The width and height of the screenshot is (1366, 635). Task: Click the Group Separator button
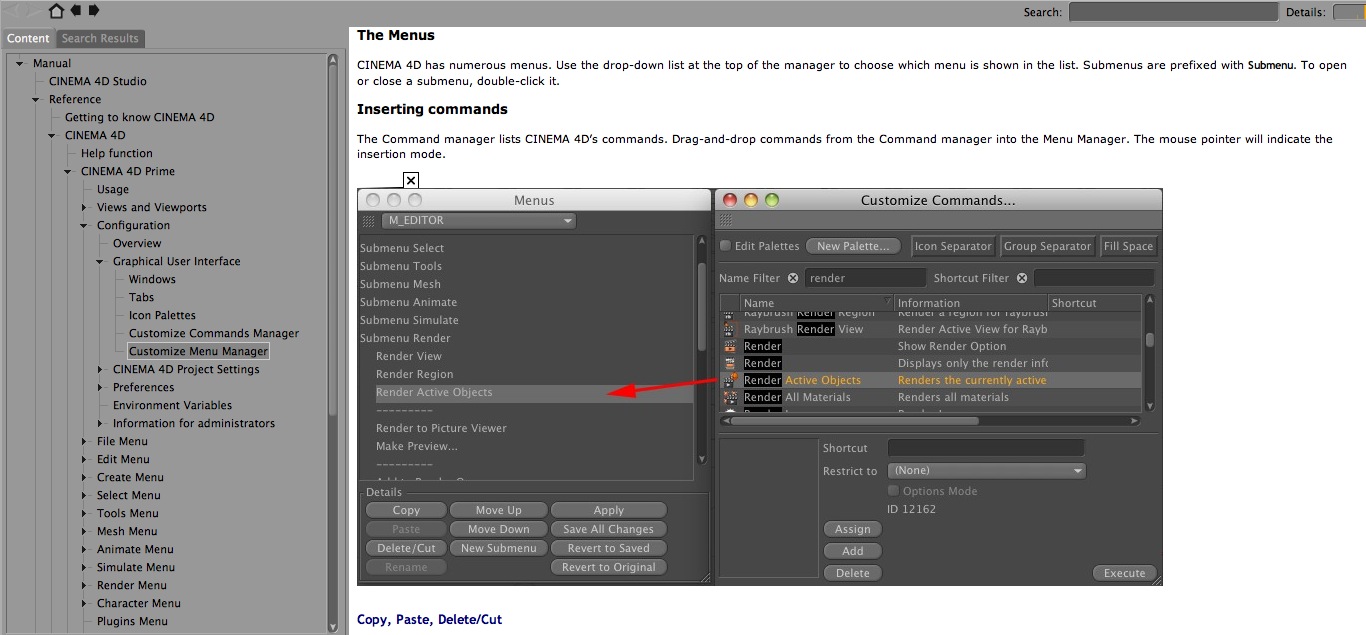[x=1047, y=246]
